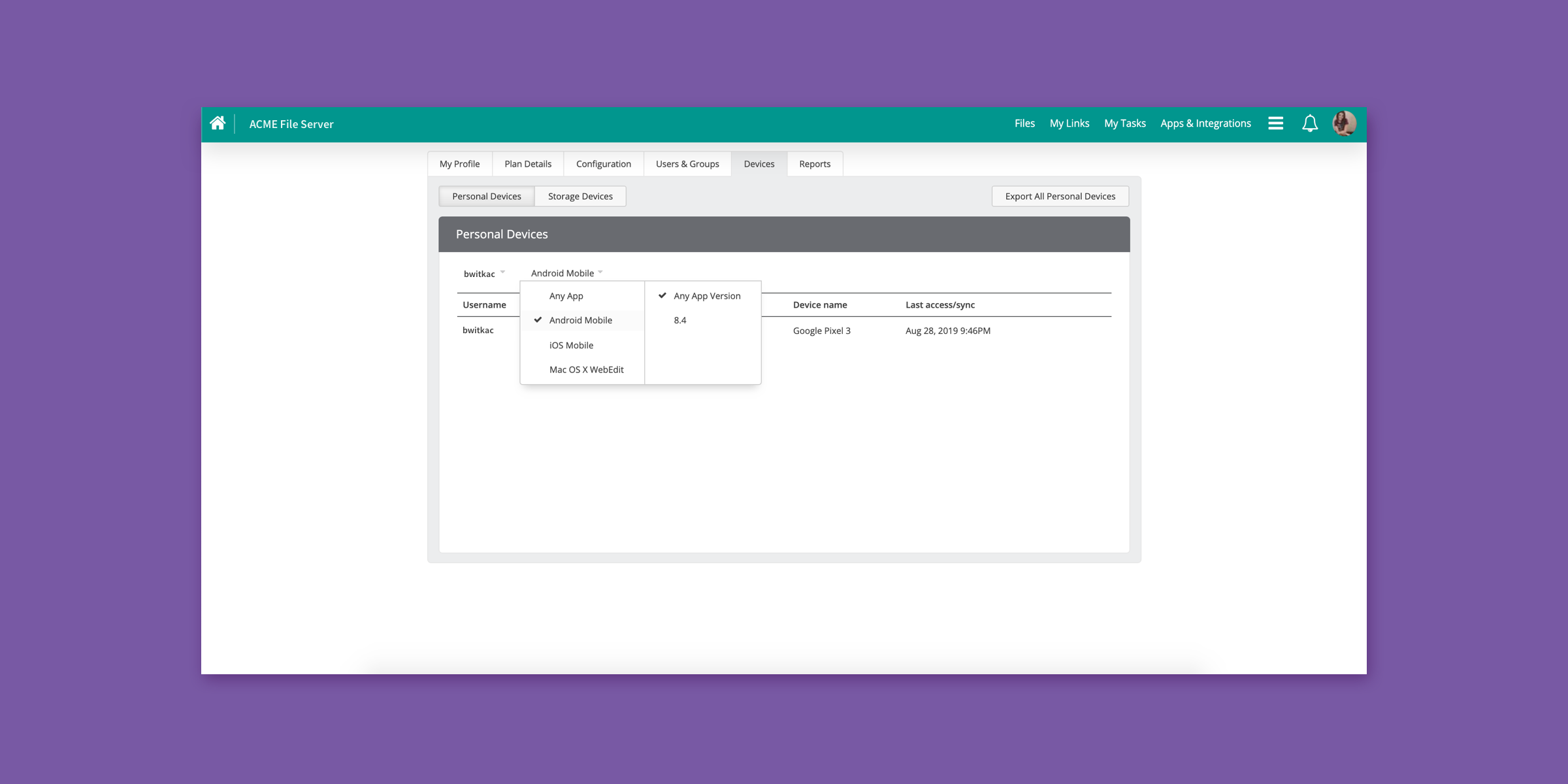Switch to Storage Devices view
The width and height of the screenshot is (1568, 784).
580,197
